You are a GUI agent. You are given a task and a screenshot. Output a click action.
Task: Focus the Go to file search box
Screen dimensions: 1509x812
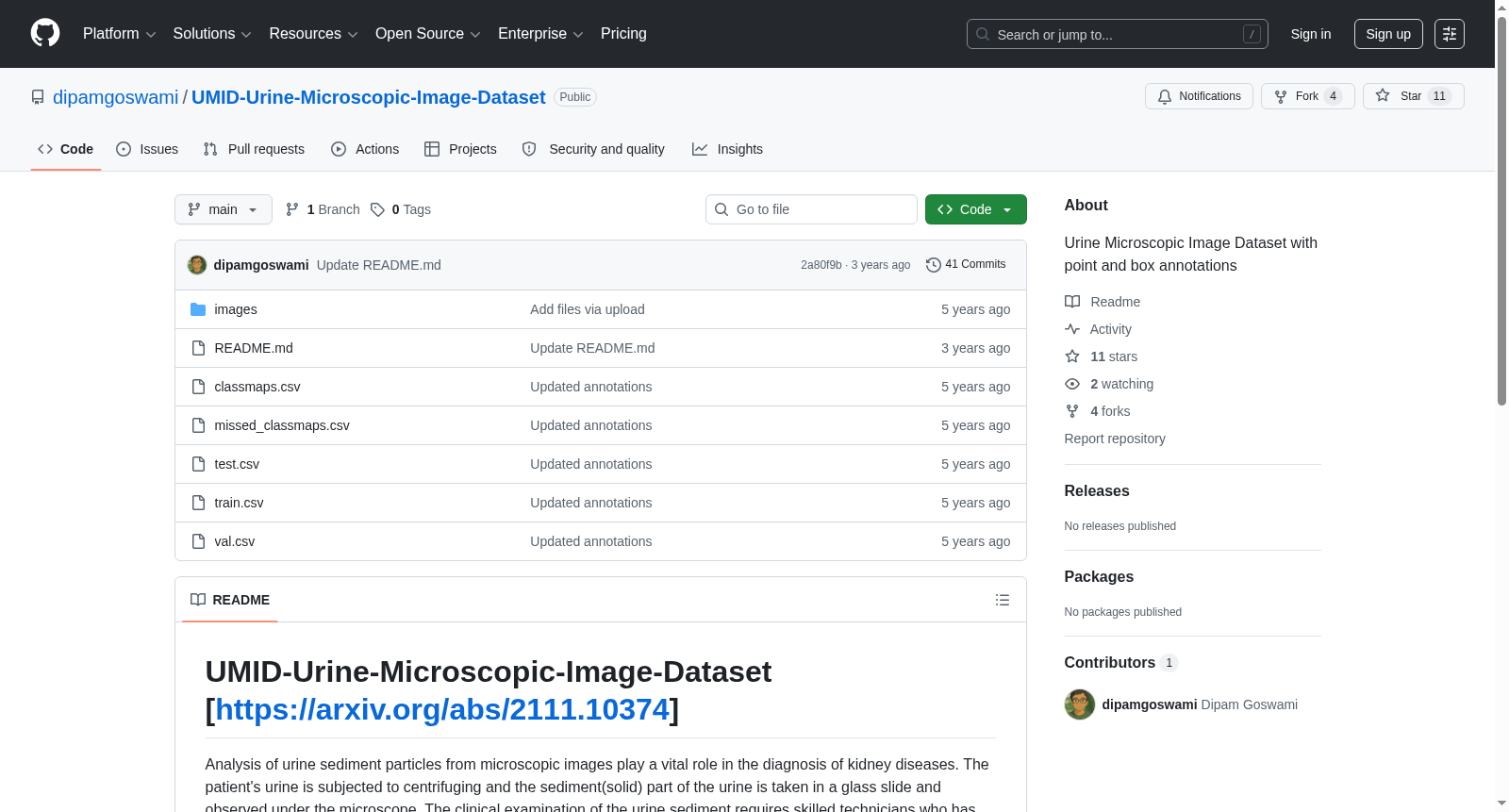(x=811, y=209)
